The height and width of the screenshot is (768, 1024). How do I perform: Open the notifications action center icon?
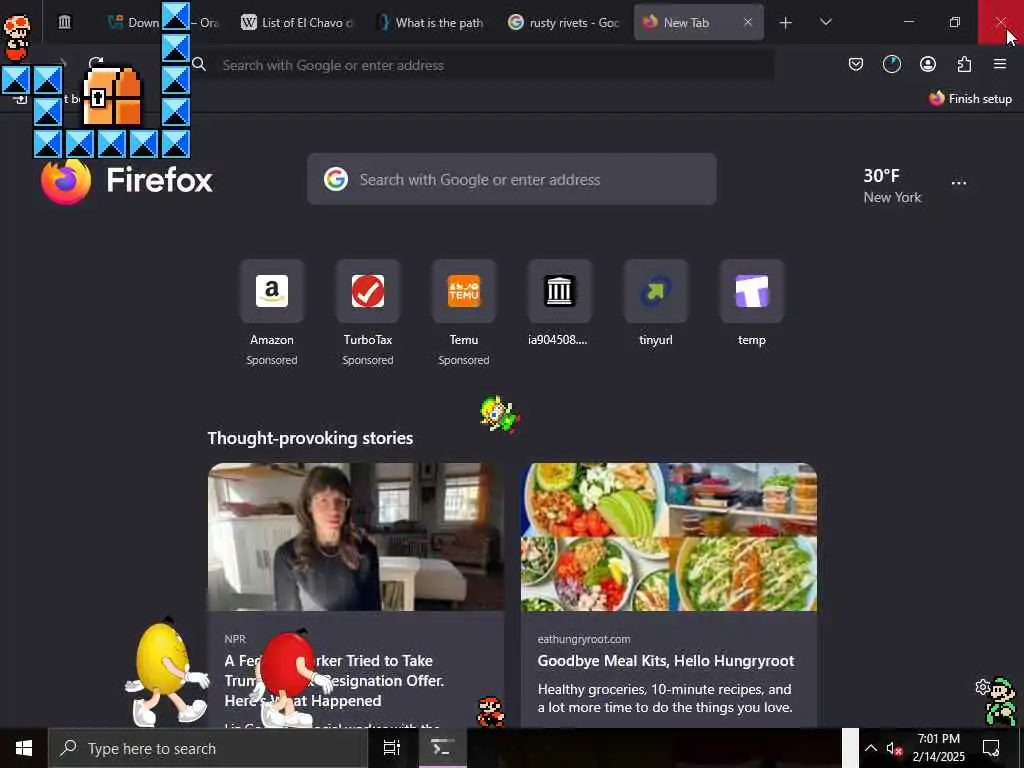point(991,748)
